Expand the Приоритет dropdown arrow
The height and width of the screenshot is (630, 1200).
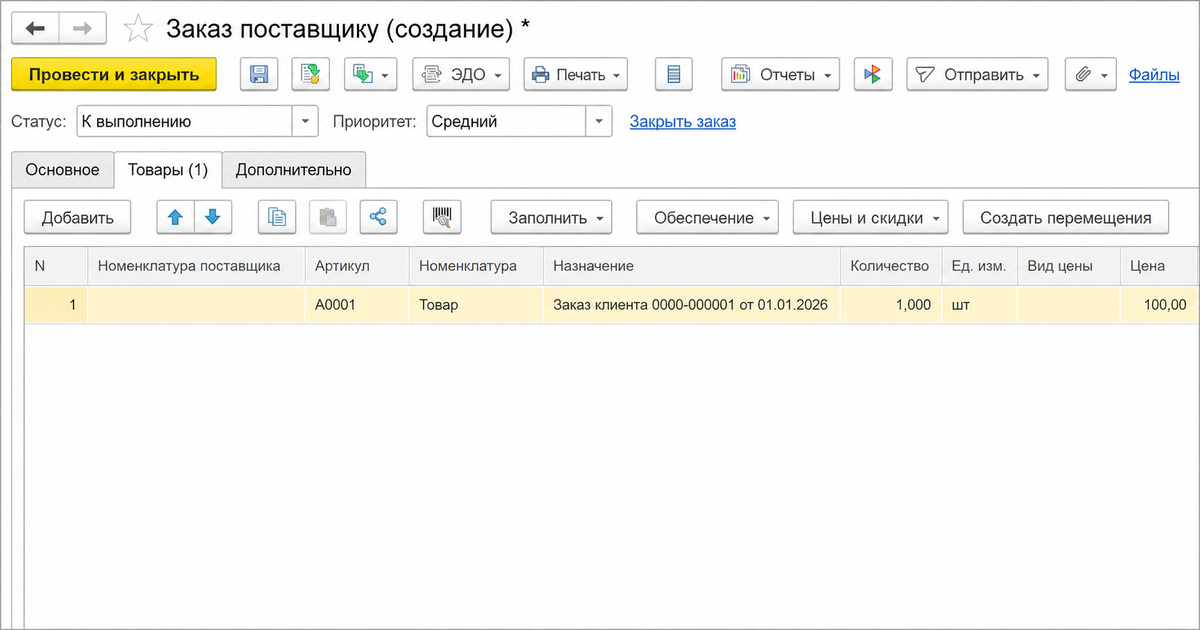click(598, 122)
